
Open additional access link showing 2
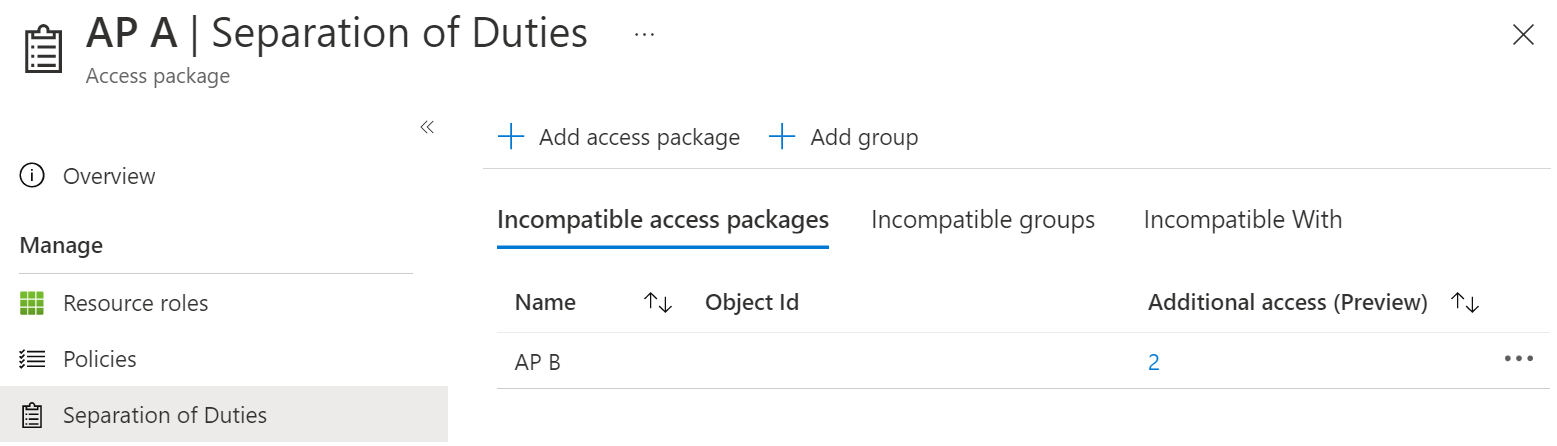coord(1153,362)
